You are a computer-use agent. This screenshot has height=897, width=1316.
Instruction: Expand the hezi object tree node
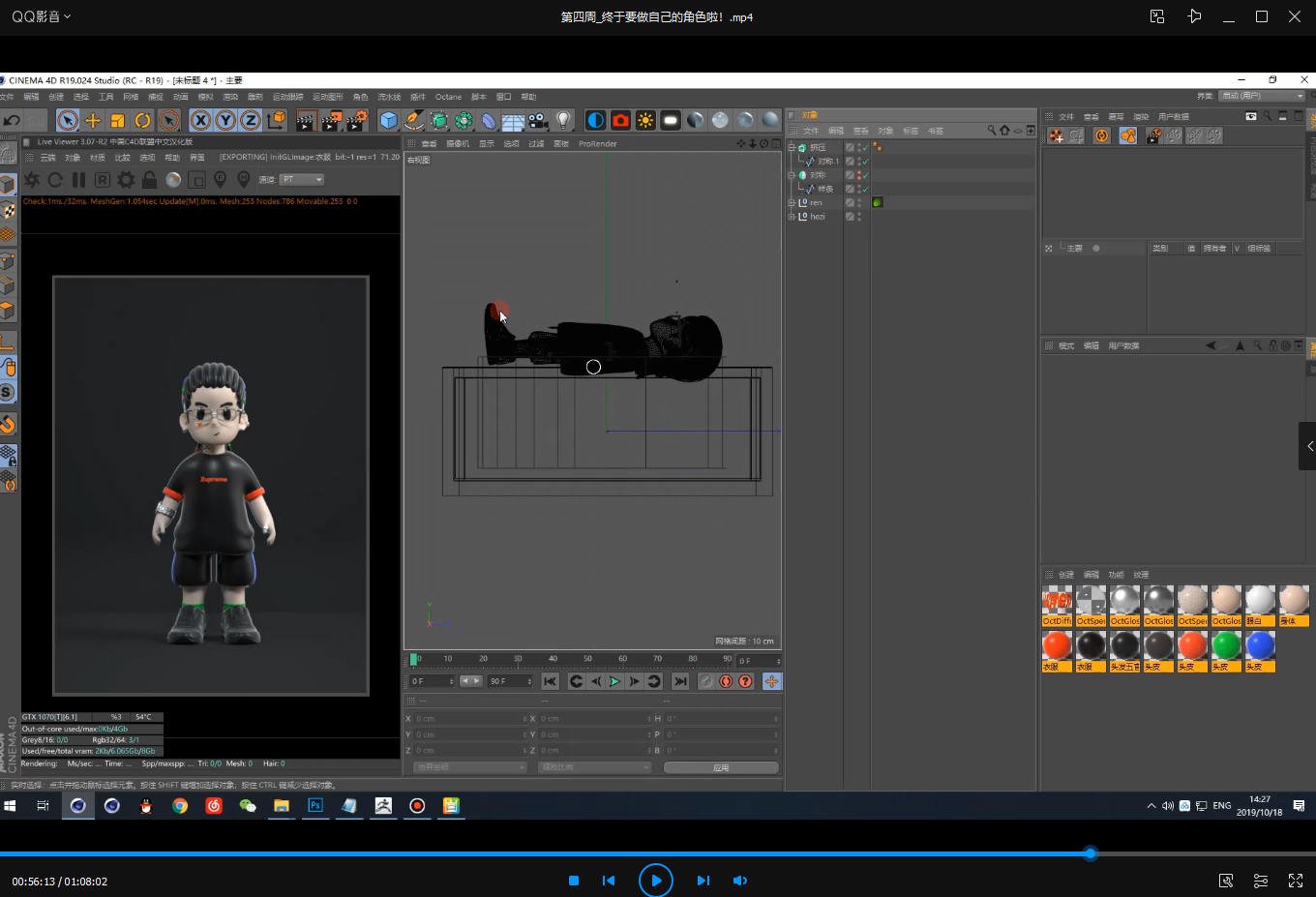[792, 217]
